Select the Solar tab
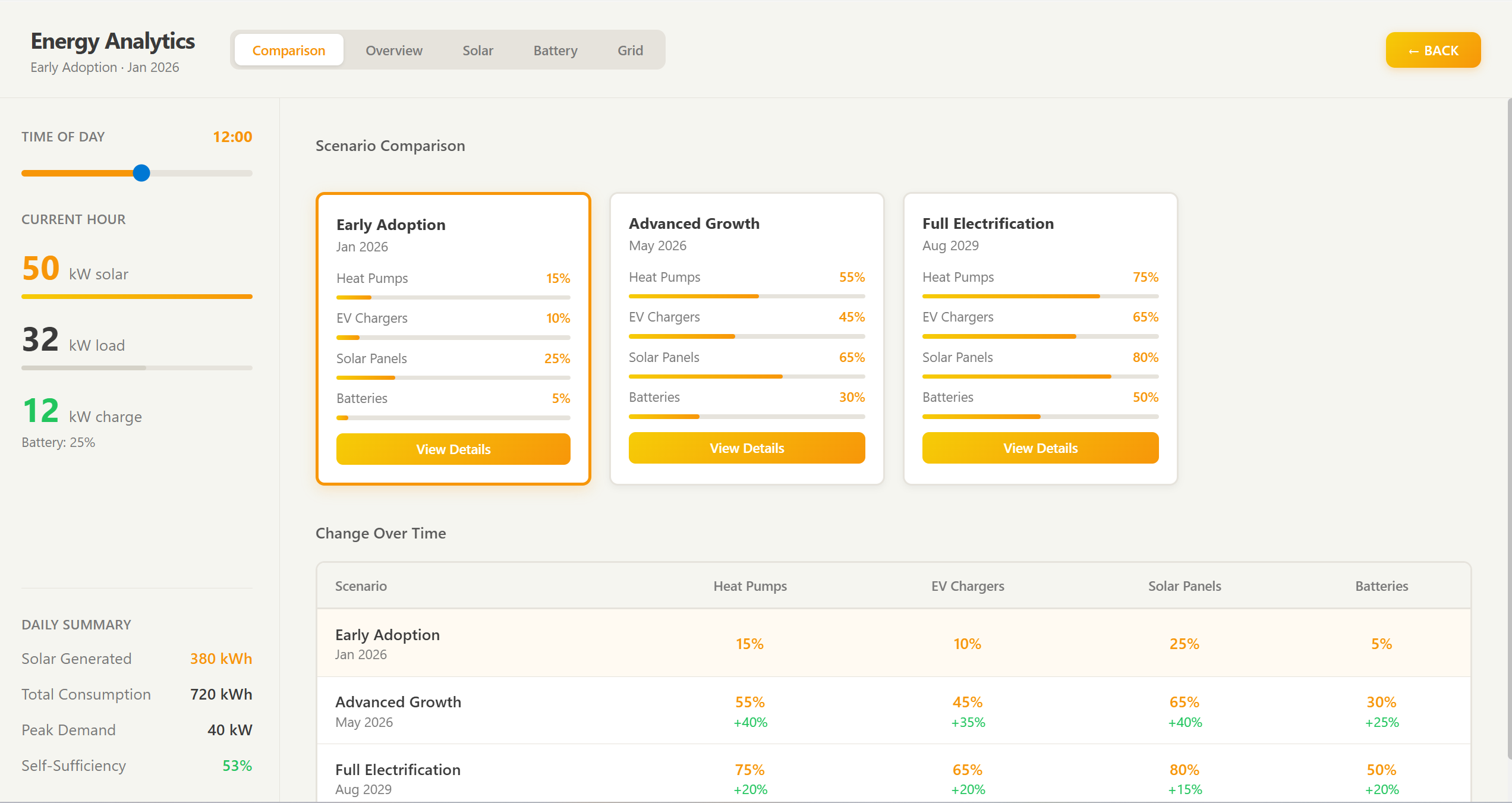This screenshot has height=803, width=1512. (x=478, y=51)
